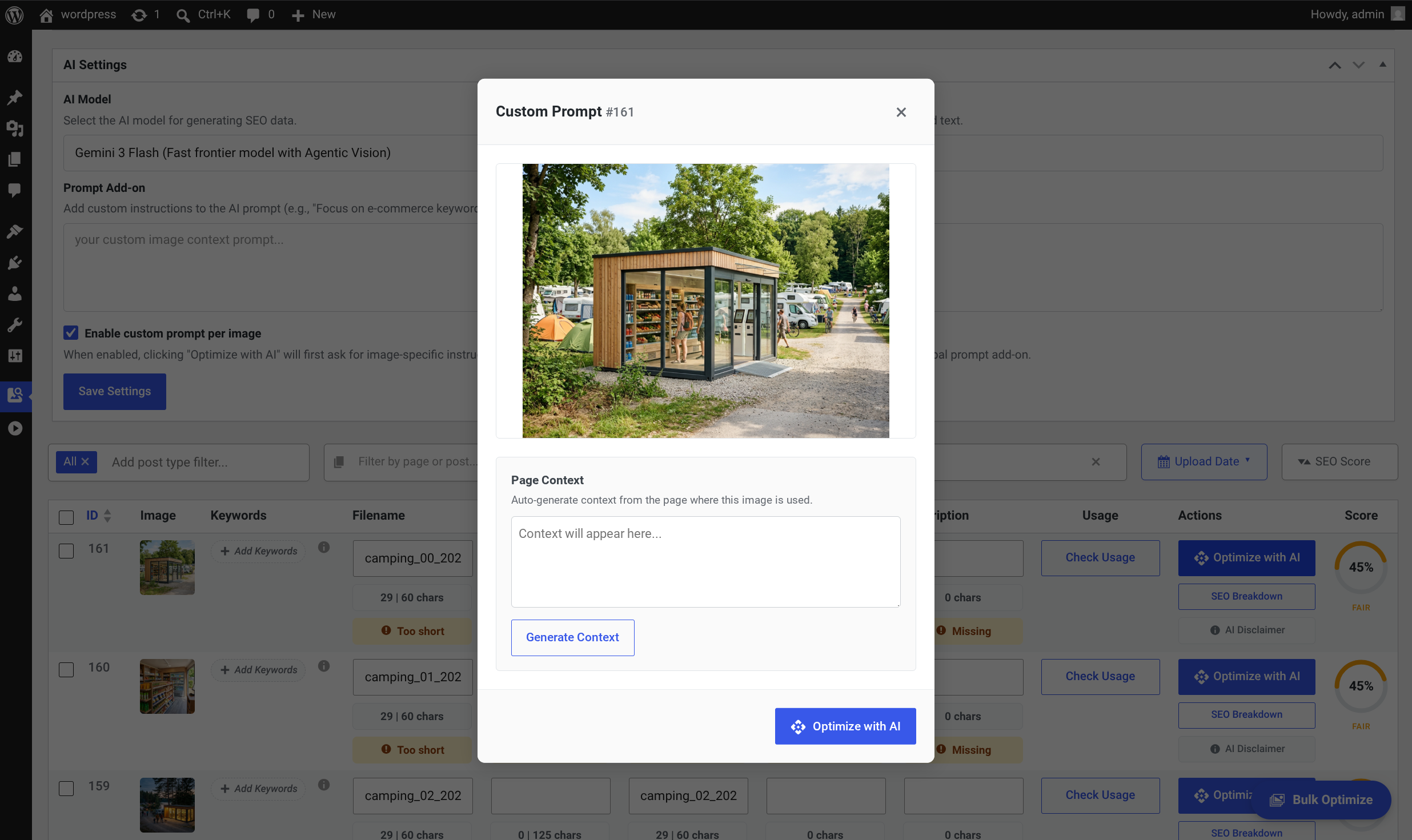The width and height of the screenshot is (1412, 840).
Task: Toggle the select-all checkbox in table header
Action: click(x=66, y=517)
